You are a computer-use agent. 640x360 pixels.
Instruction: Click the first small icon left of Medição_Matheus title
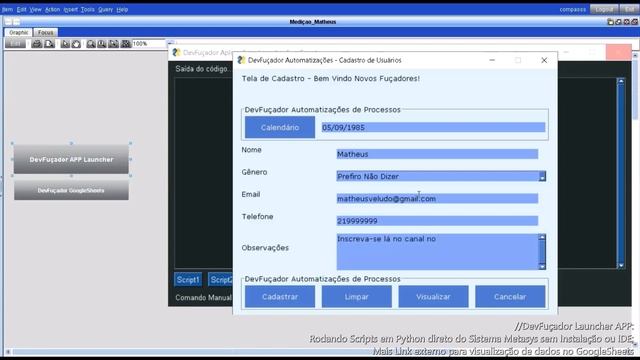click(x=8, y=22)
